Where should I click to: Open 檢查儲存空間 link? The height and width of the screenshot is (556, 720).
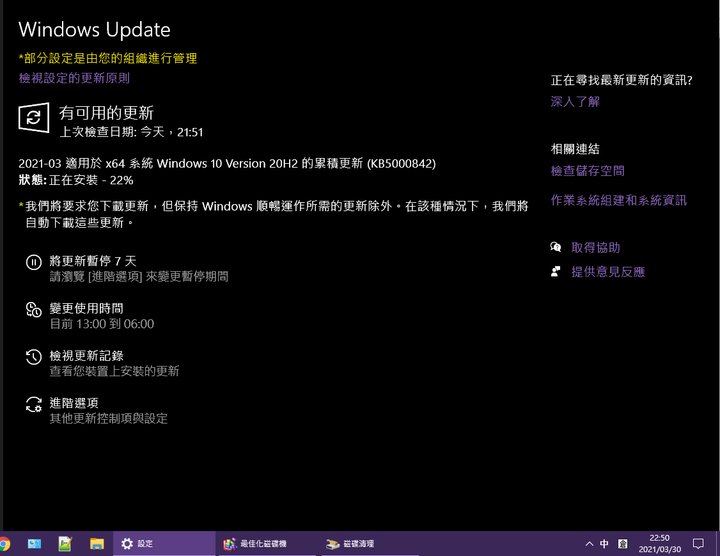(587, 171)
